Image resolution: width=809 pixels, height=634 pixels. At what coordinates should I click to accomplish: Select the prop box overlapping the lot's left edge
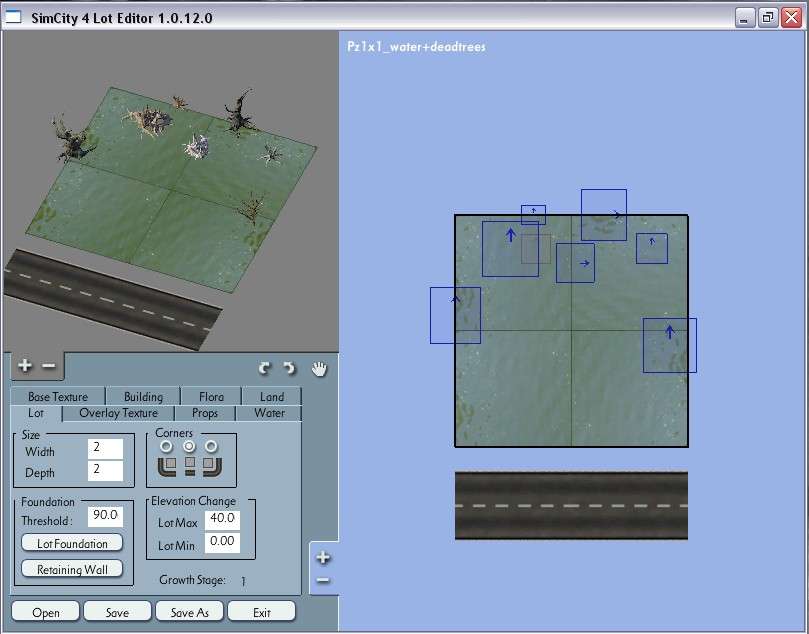(455, 315)
